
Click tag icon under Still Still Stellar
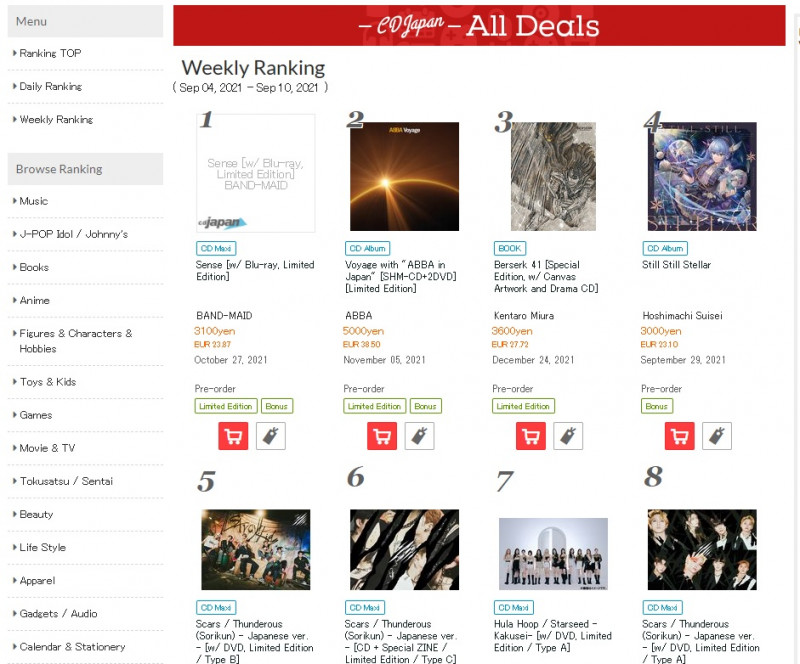pos(717,436)
